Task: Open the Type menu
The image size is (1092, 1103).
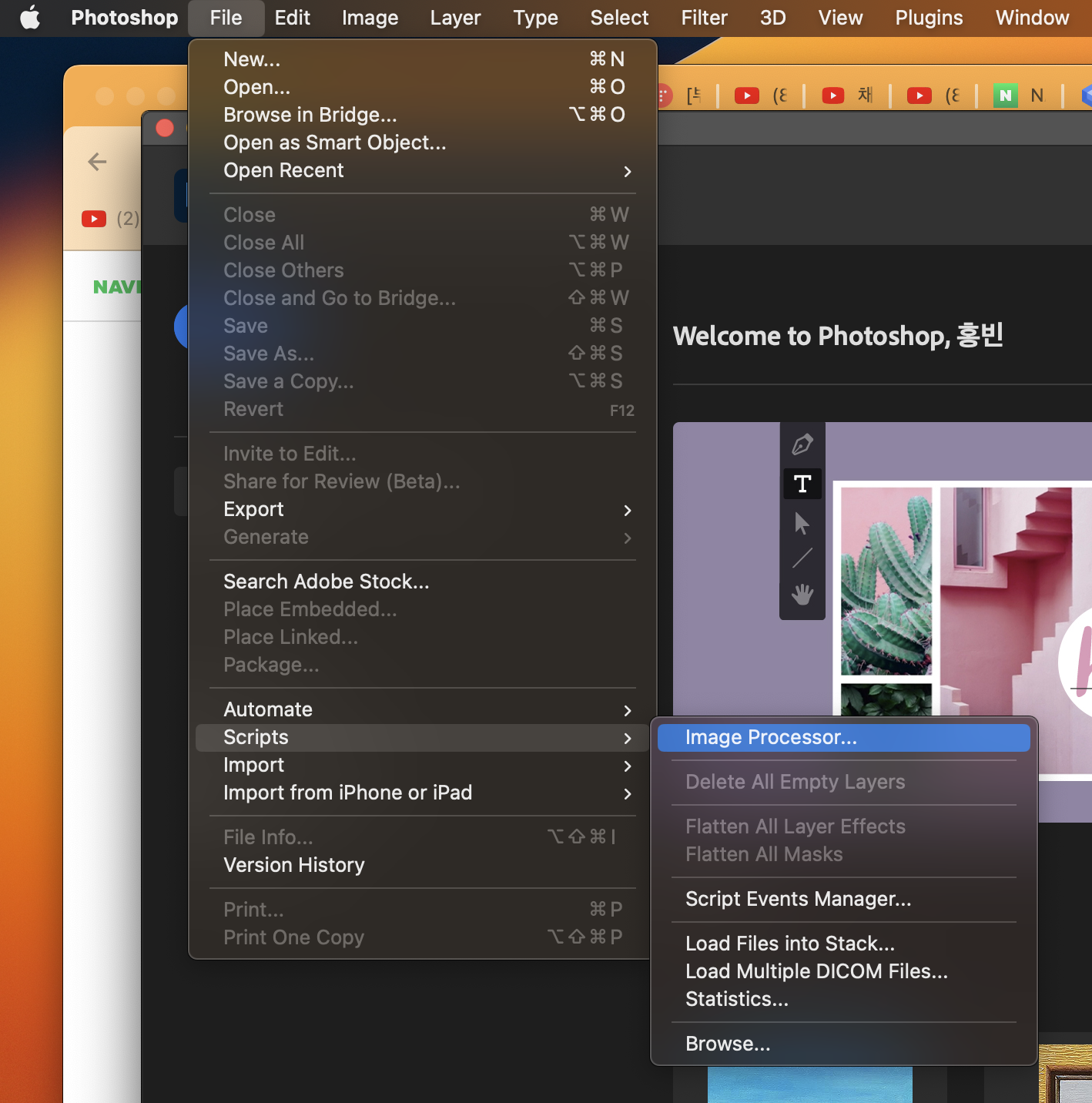Action: pyautogui.click(x=536, y=17)
